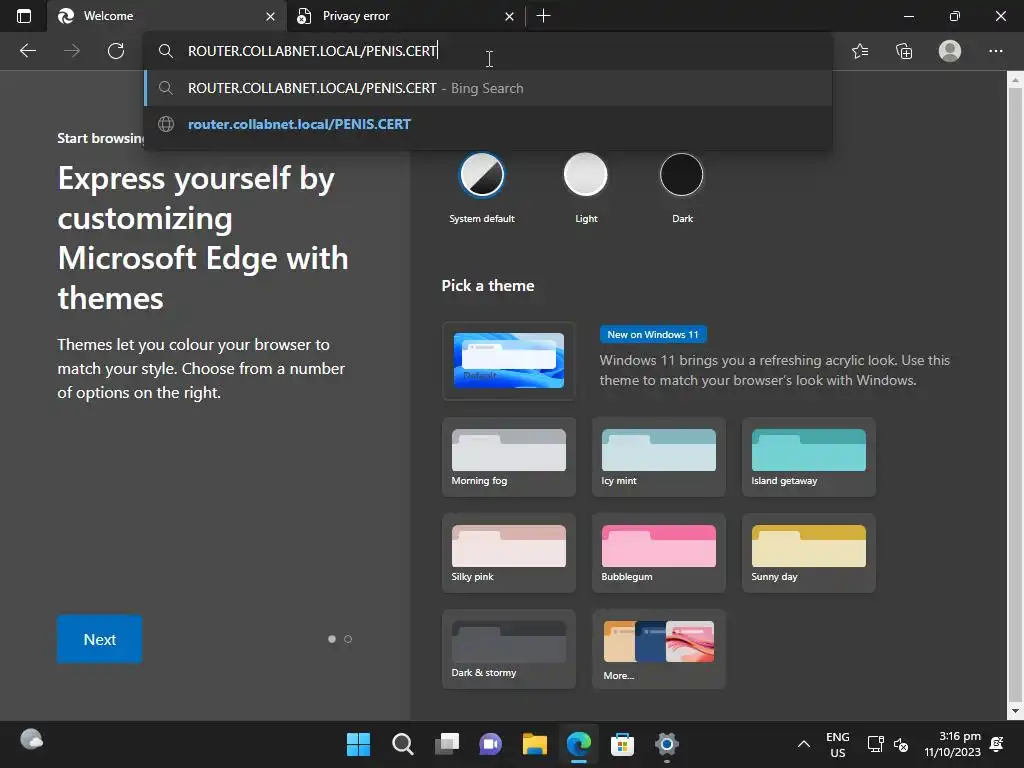Image resolution: width=1024 pixels, height=768 pixels.
Task: Open the Chat taskbar icon
Action: coord(490,744)
